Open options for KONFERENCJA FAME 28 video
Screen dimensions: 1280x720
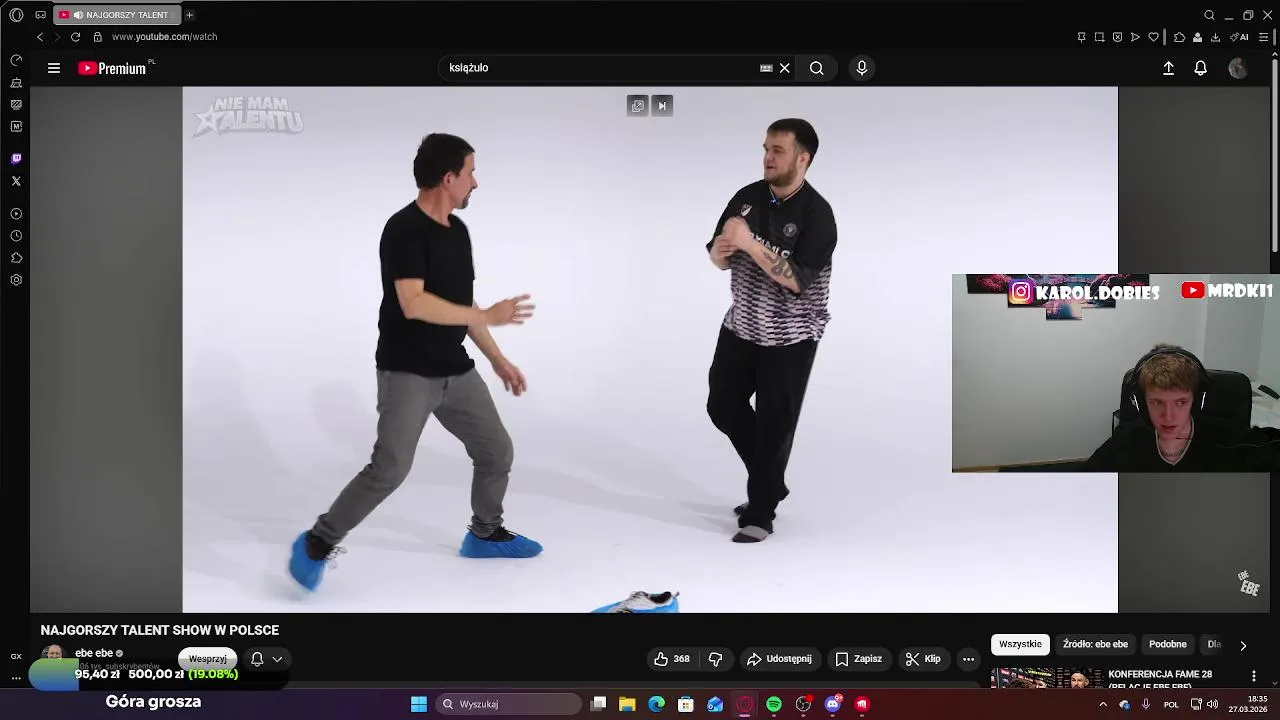pos(1254,676)
